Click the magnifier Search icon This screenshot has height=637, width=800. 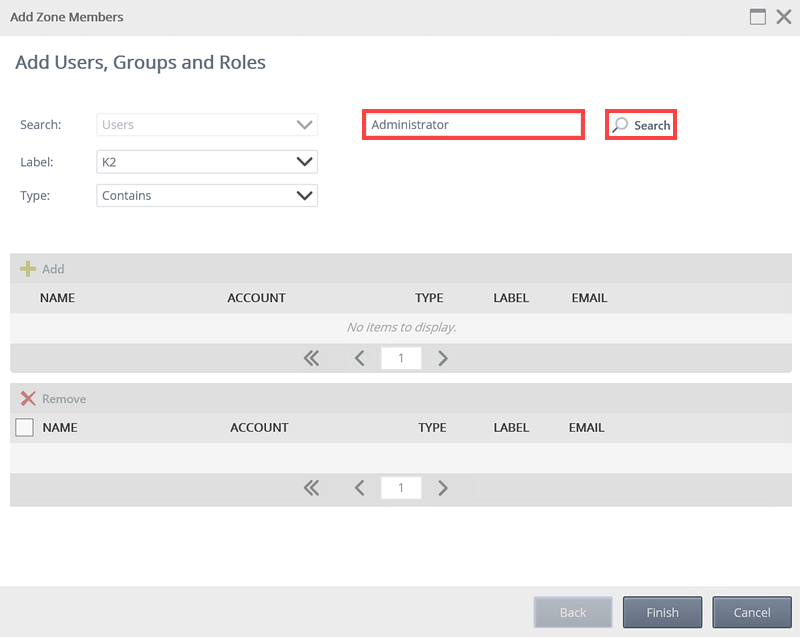tap(621, 125)
